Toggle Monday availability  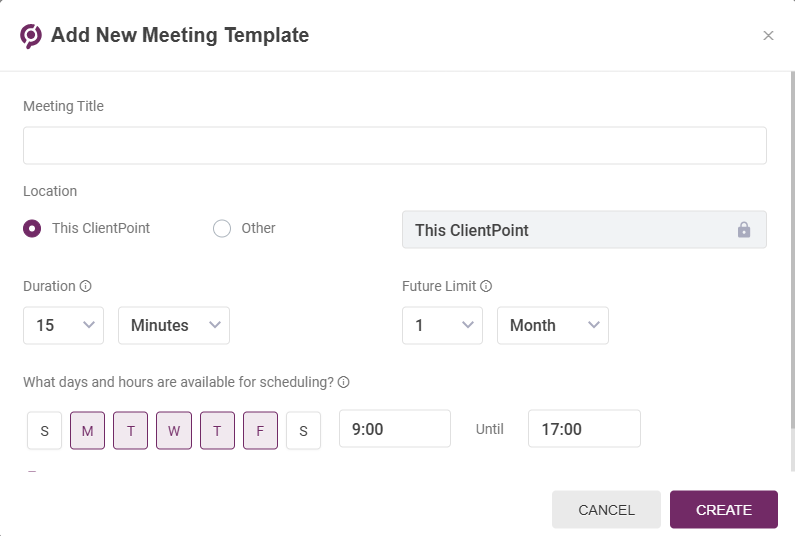[x=88, y=431]
